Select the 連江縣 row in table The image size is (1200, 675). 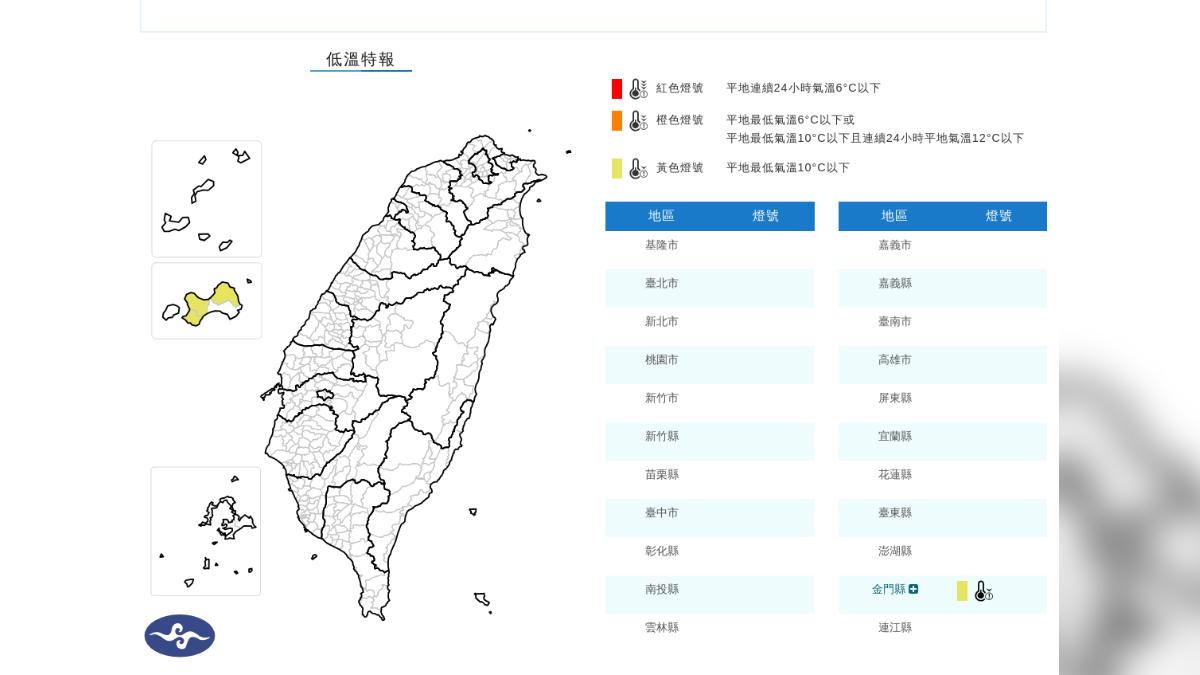tap(942, 628)
